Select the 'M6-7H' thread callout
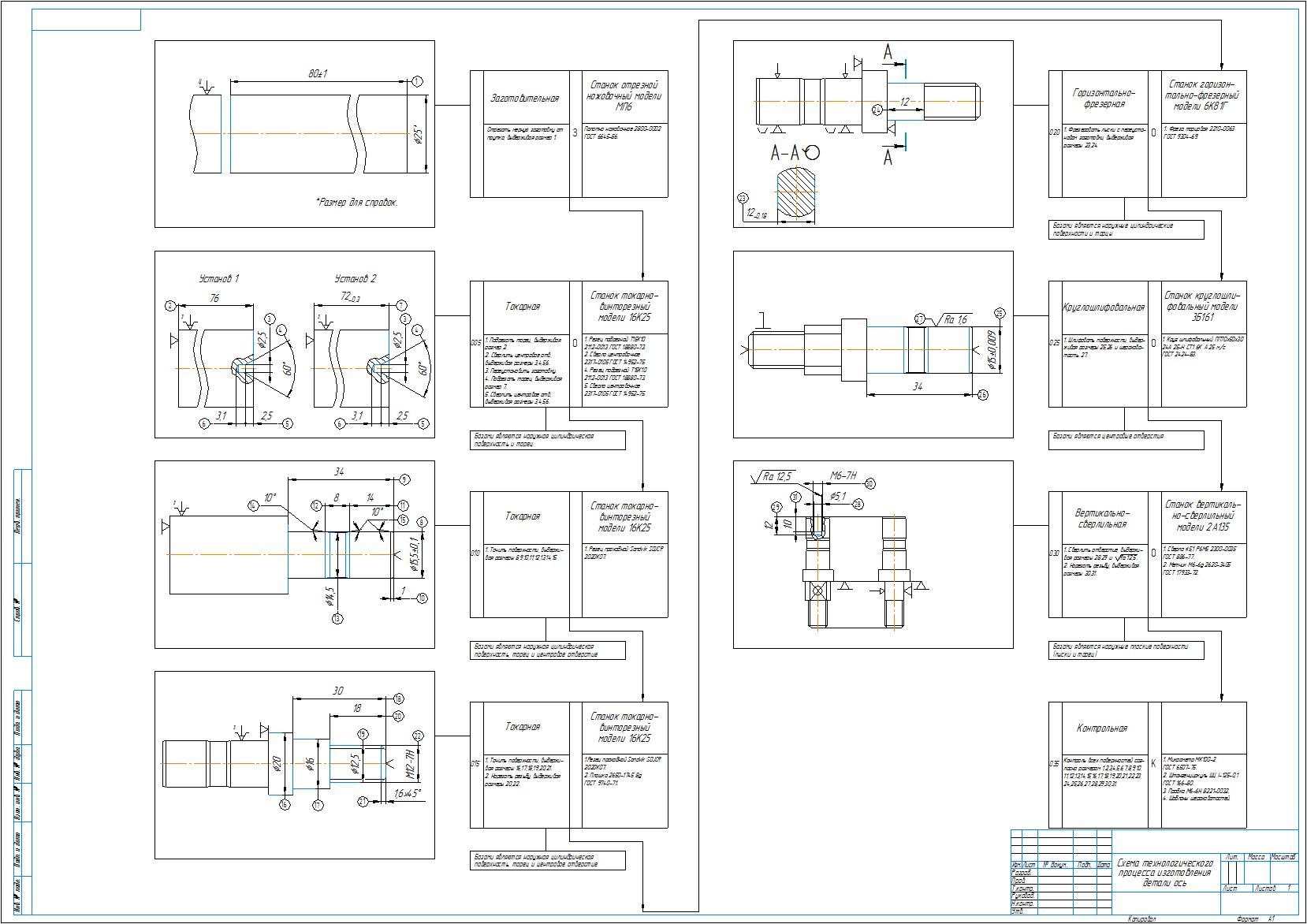 coord(844,475)
